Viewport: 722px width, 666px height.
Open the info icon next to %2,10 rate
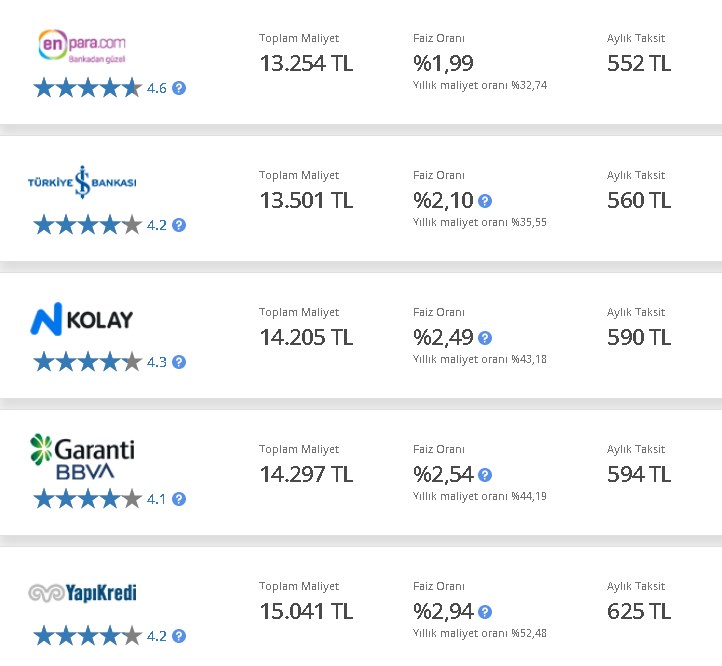tap(485, 201)
